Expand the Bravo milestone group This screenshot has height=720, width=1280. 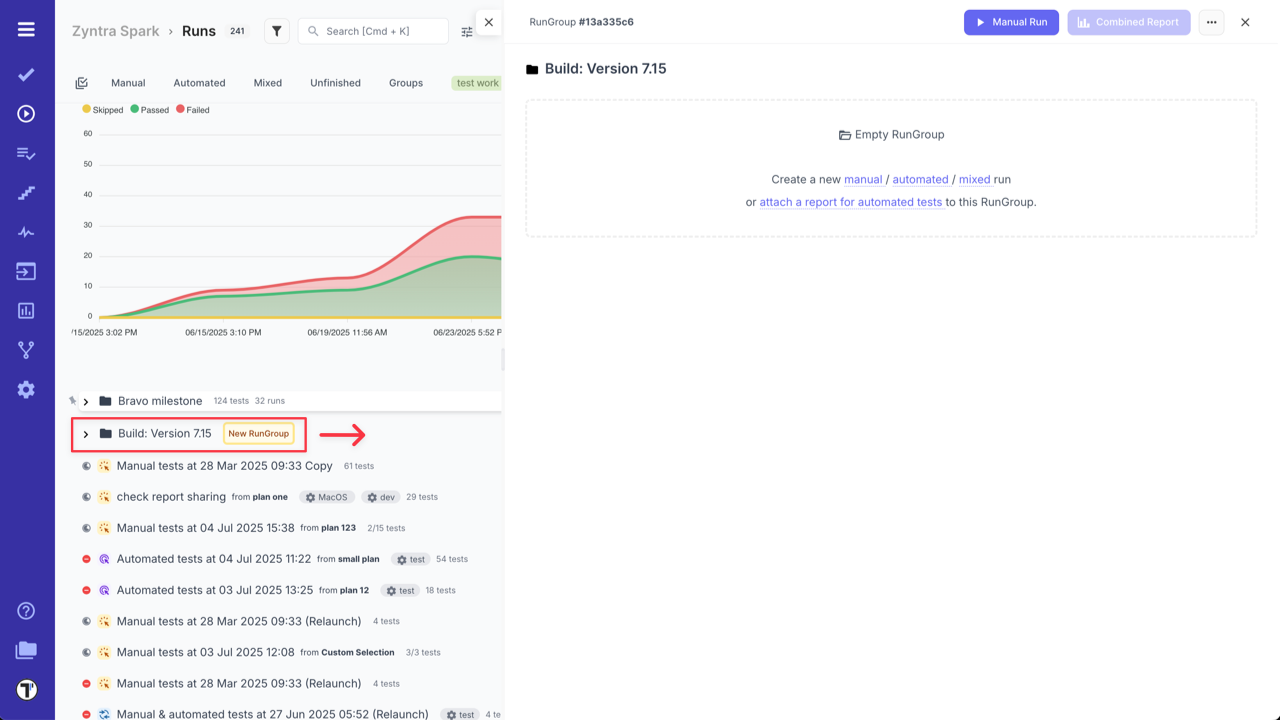click(x=86, y=400)
